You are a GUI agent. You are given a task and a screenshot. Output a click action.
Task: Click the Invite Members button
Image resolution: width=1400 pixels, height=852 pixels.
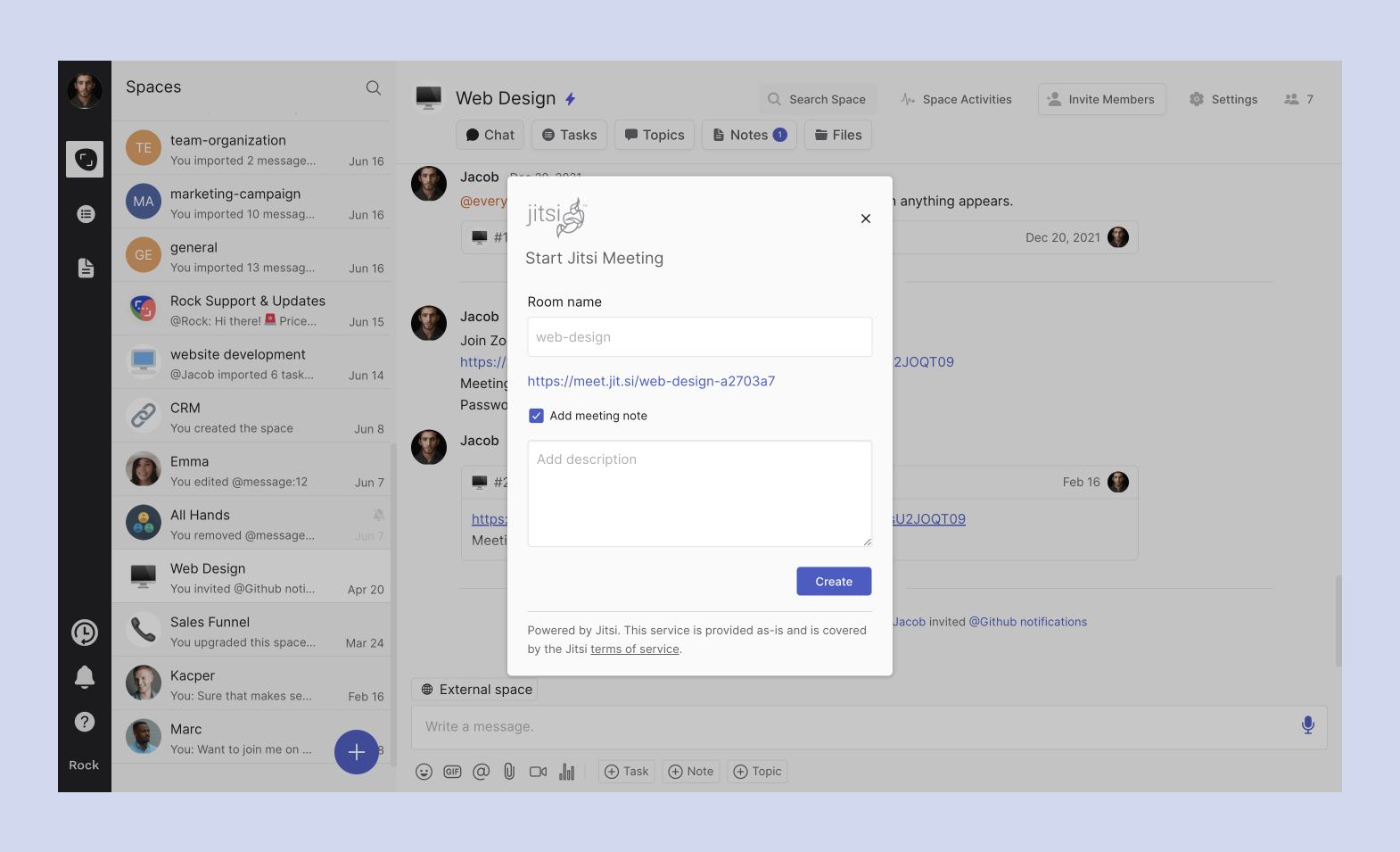point(1099,99)
